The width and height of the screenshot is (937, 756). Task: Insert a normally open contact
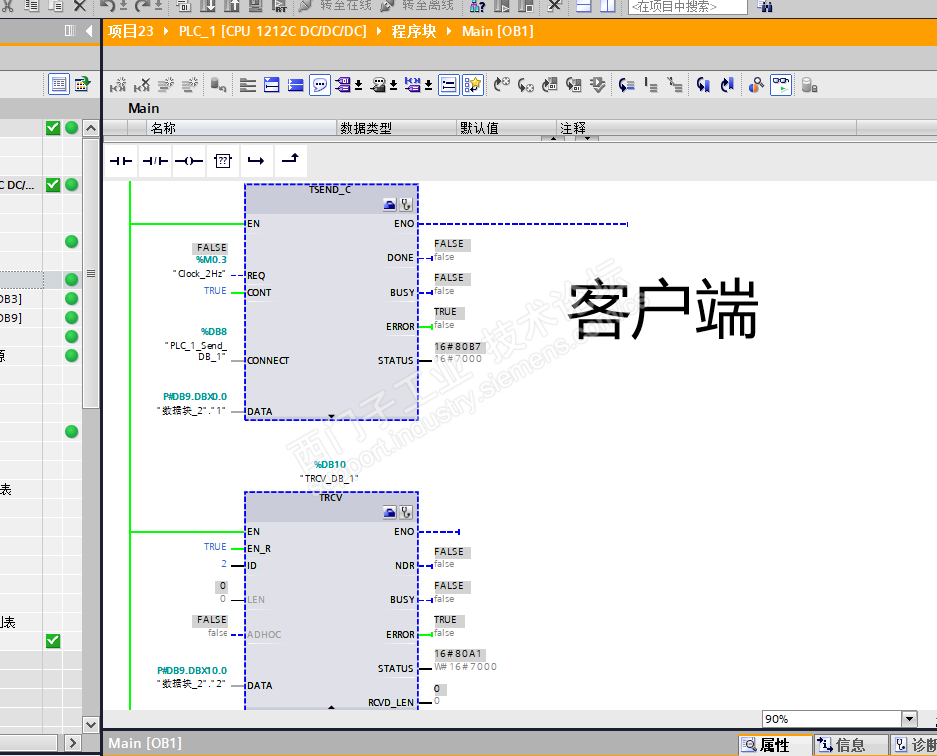[121, 161]
